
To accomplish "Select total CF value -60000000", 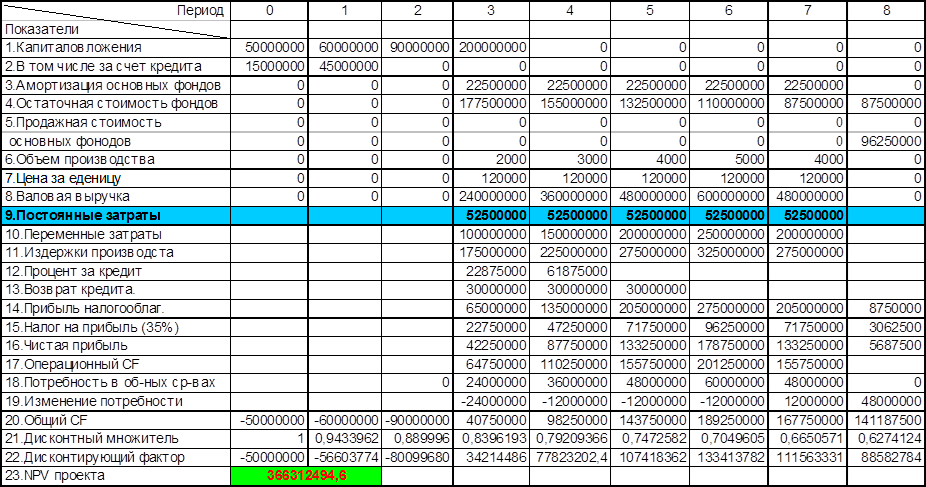I will (346, 420).
